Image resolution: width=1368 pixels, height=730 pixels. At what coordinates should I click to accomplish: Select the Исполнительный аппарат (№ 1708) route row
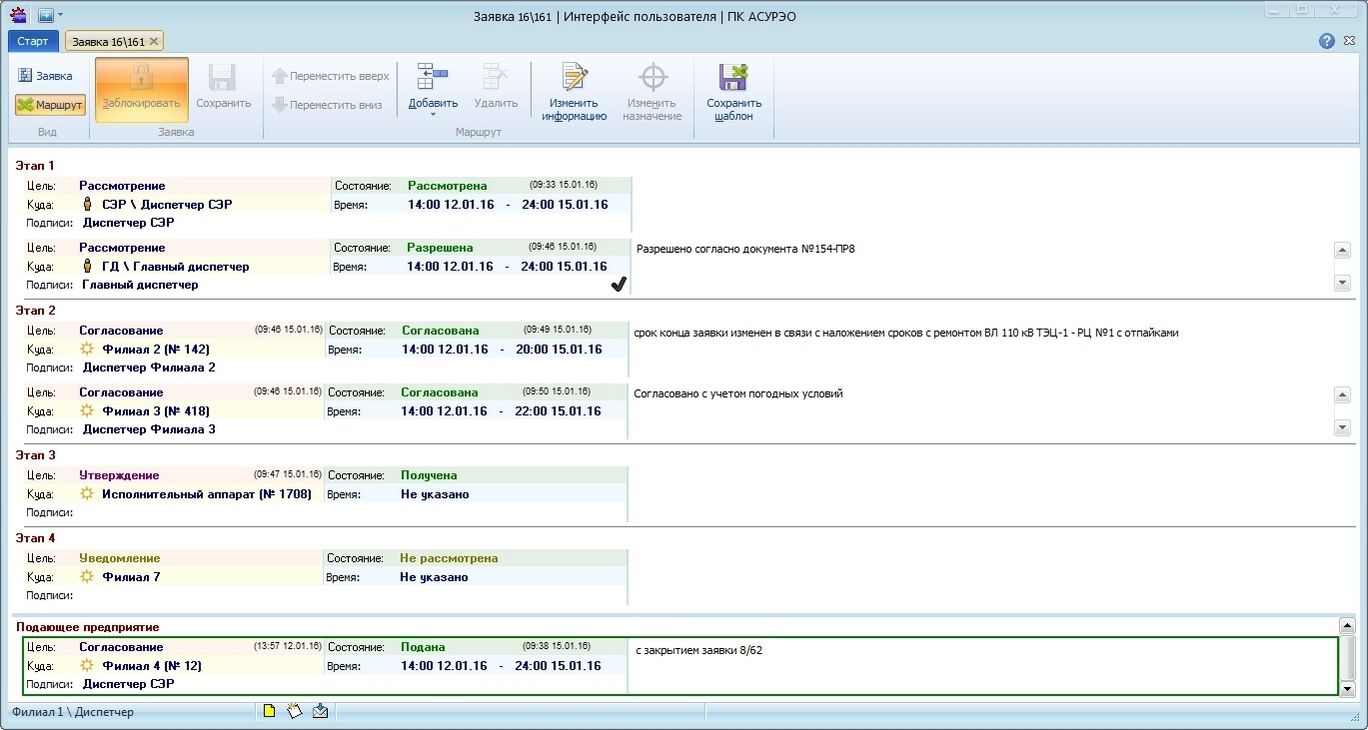(x=206, y=494)
